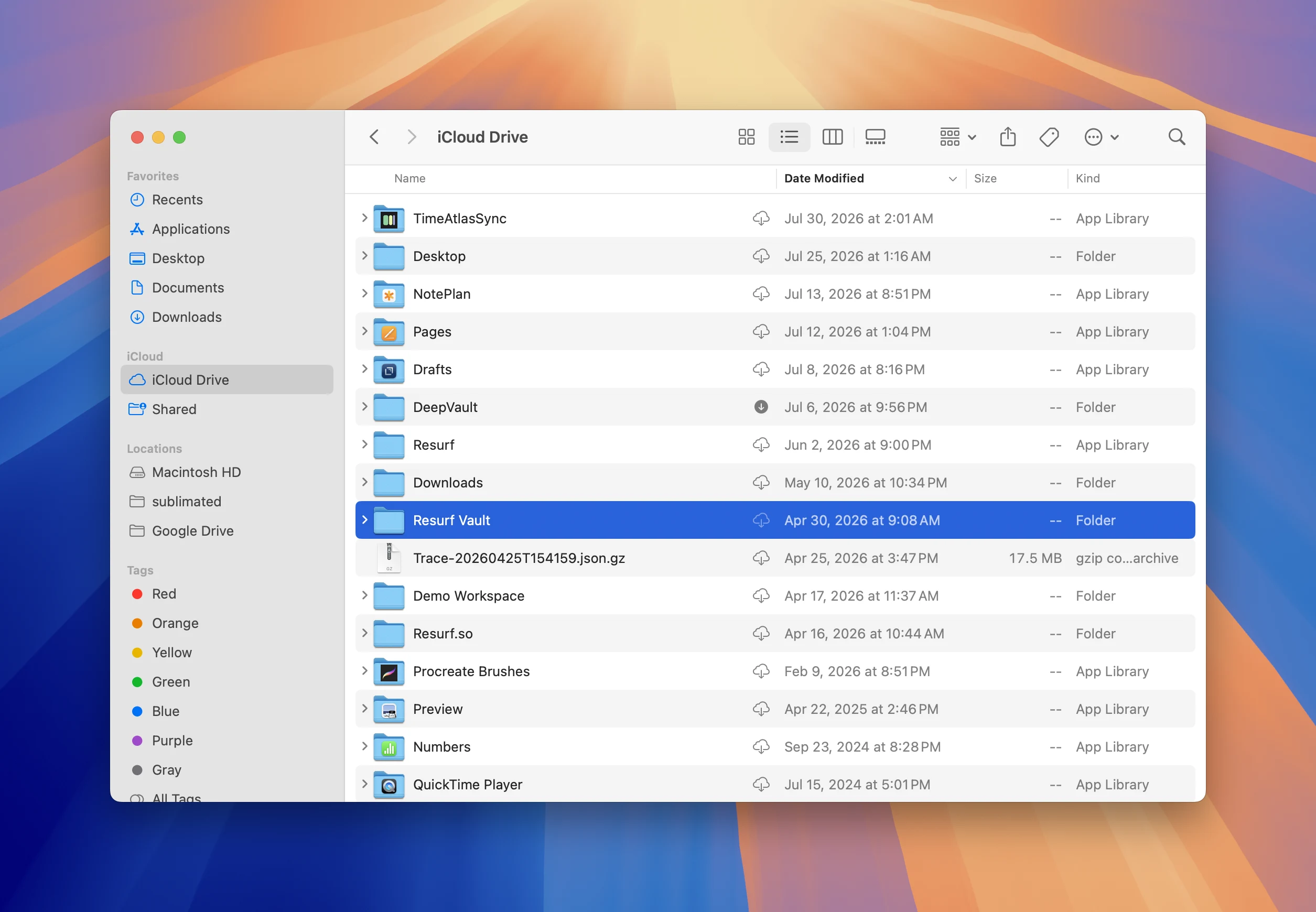Viewport: 1316px width, 912px height.
Task: Click the Gray tag in sidebar
Action: coord(226,770)
